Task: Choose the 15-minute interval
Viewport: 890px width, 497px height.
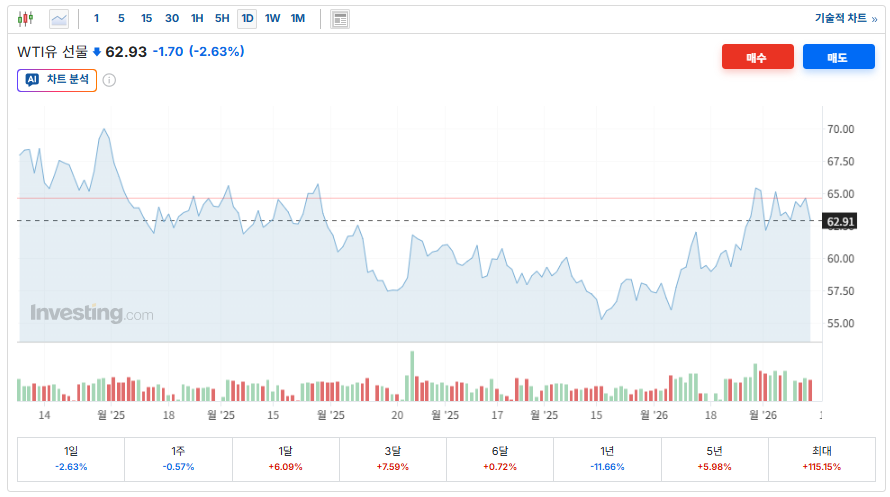Action: tap(146, 19)
